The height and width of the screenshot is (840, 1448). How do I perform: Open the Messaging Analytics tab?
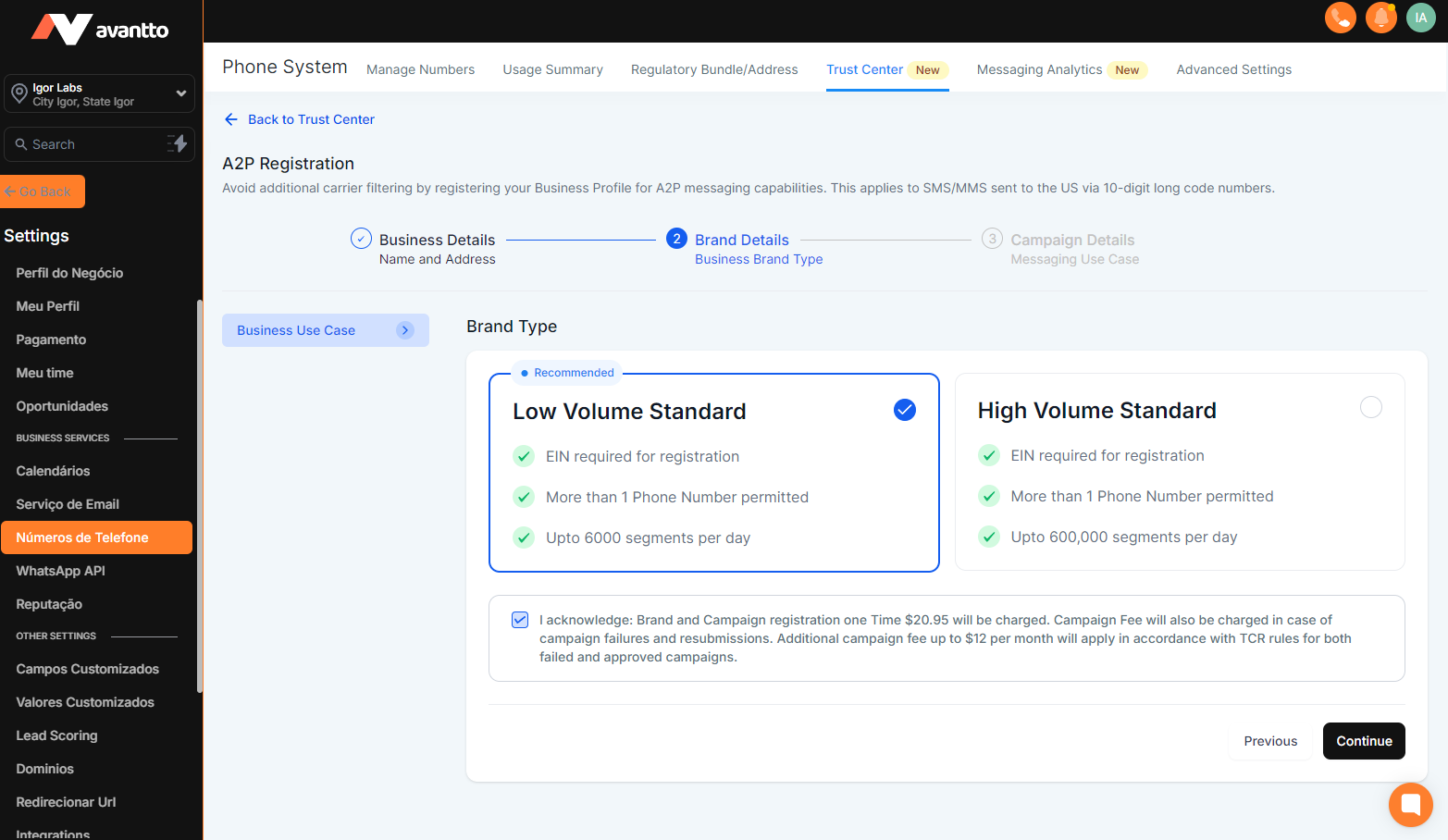[1039, 69]
